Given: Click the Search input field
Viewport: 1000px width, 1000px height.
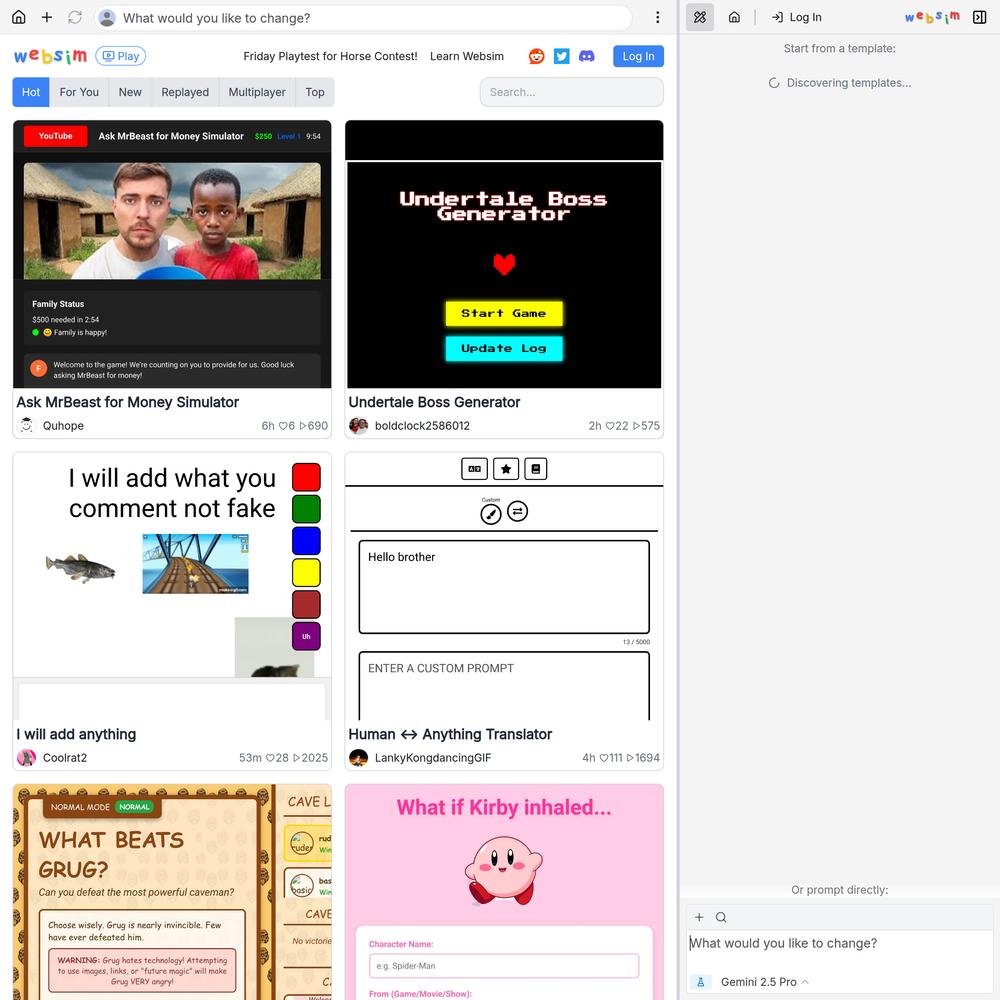Looking at the screenshot, I should tap(571, 92).
